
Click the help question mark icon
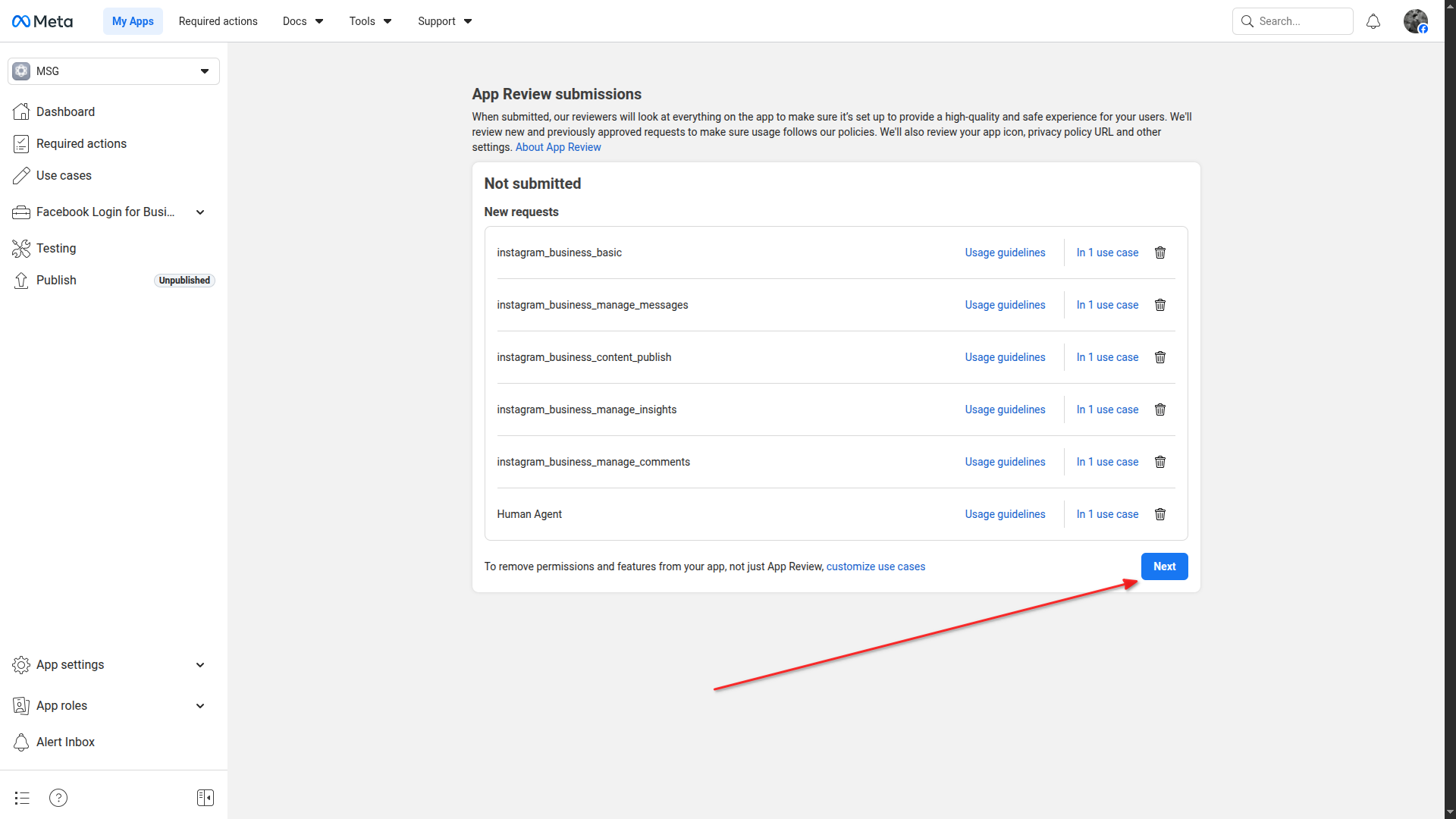pyautogui.click(x=58, y=798)
